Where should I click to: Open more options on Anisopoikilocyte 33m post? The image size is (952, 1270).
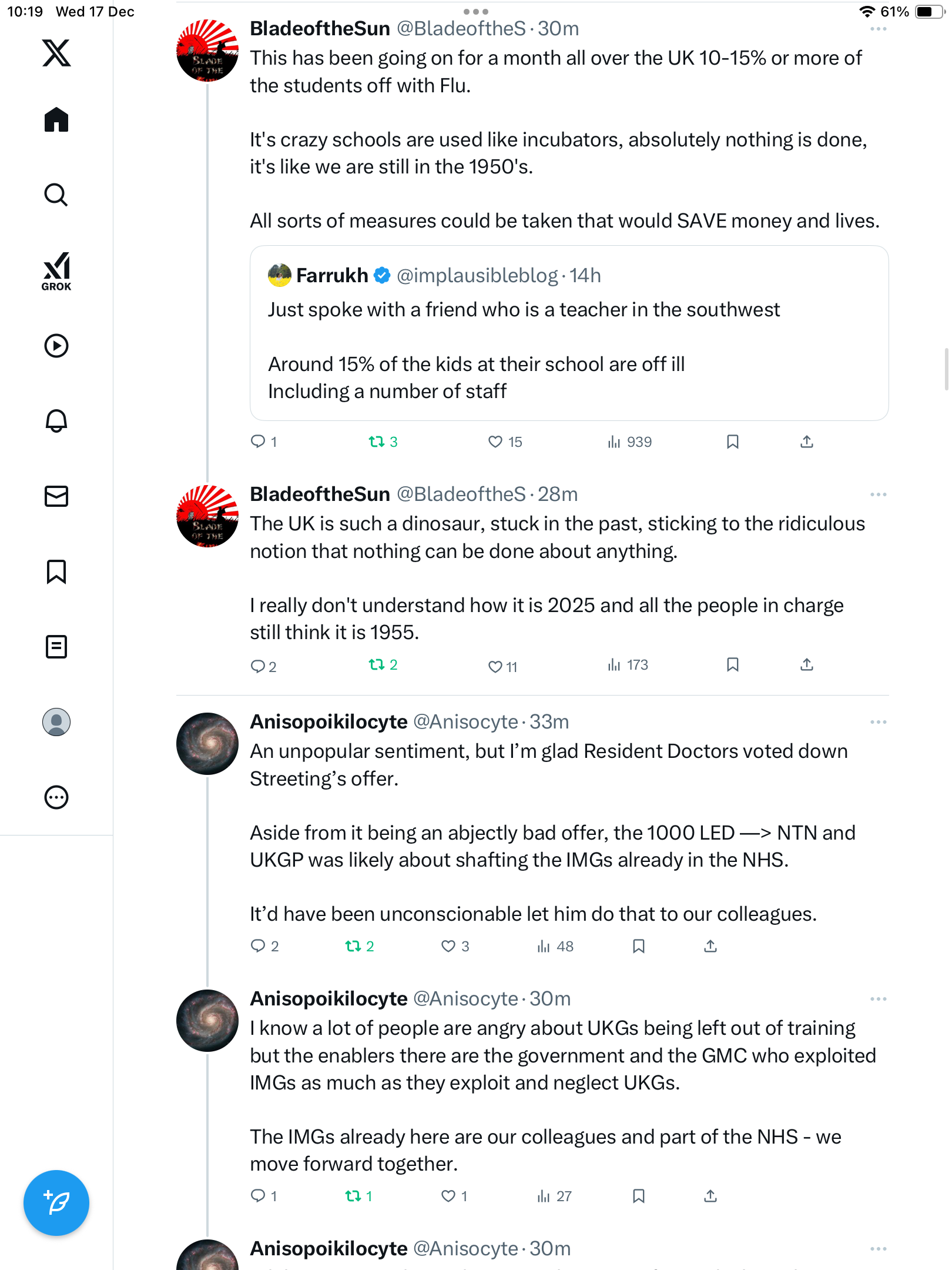tap(878, 722)
